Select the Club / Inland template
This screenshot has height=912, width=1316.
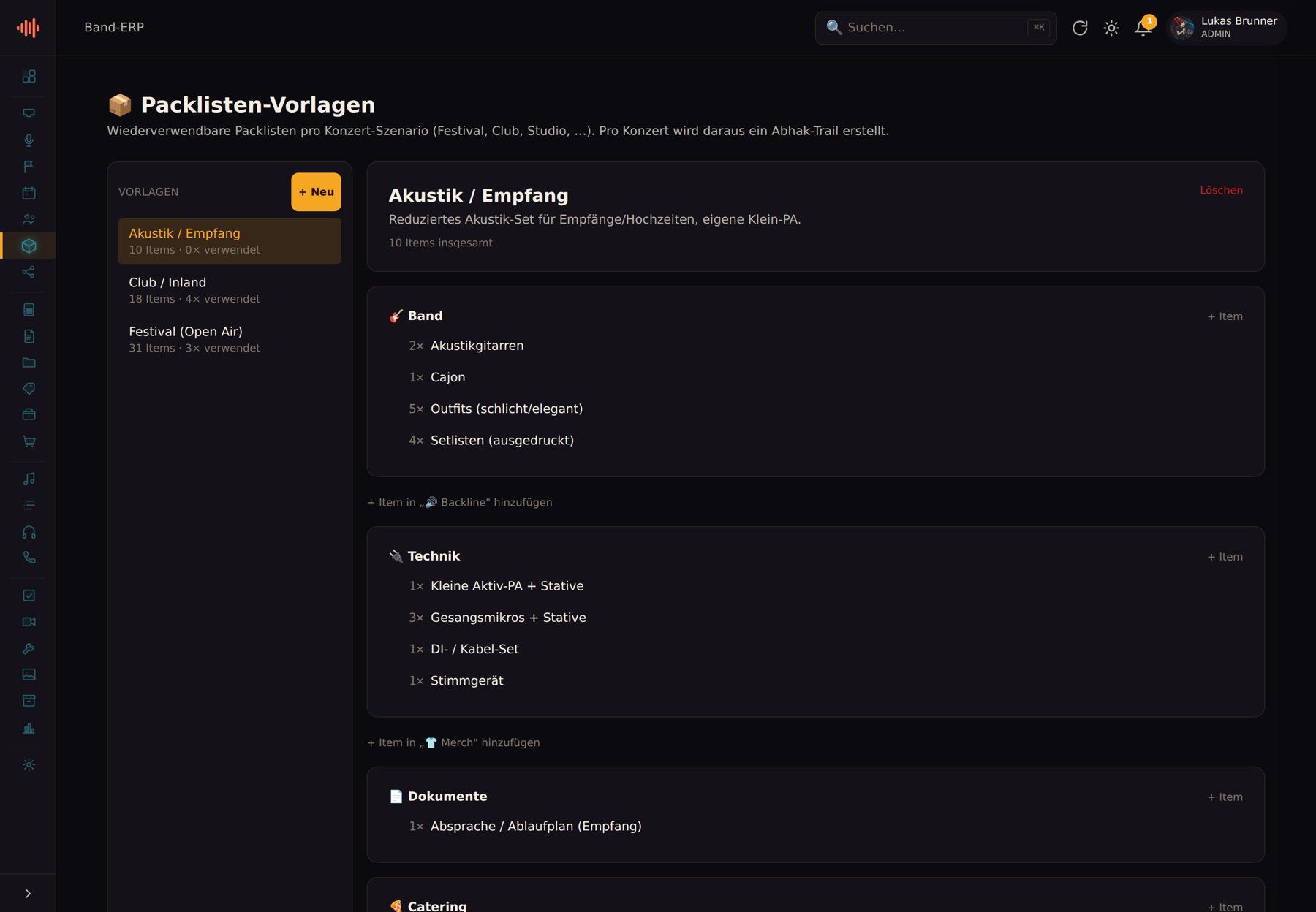pos(230,290)
